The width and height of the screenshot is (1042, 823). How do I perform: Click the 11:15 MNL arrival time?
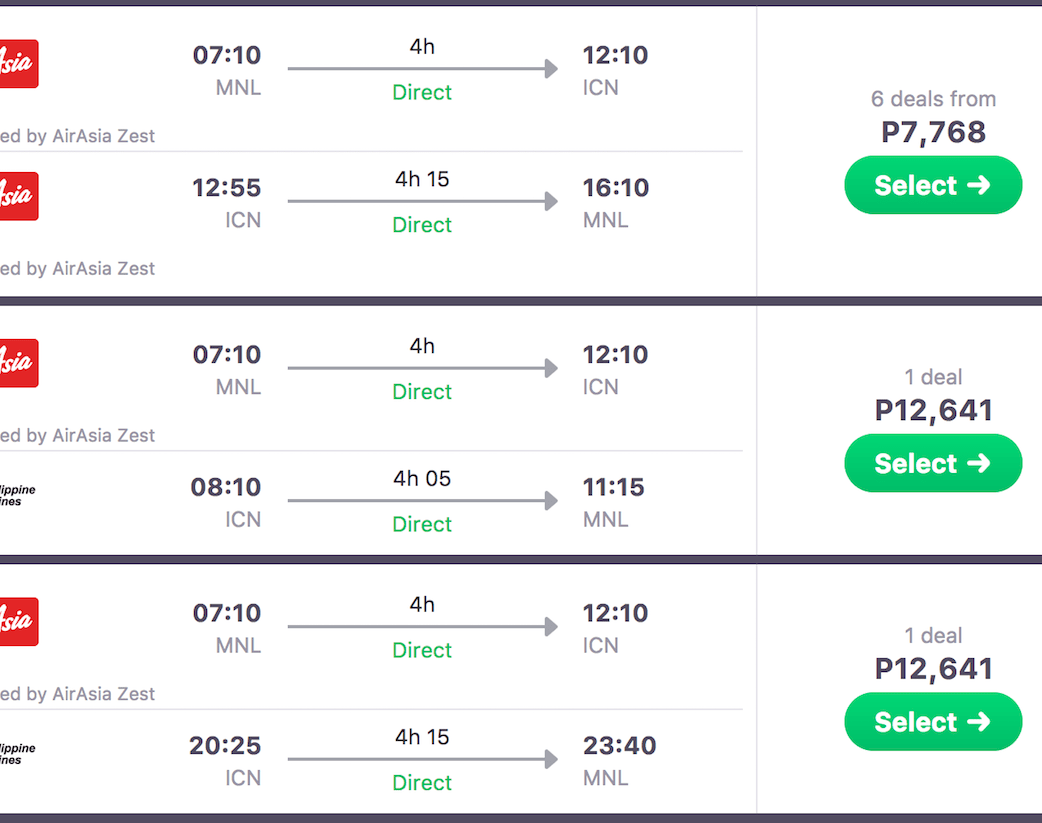click(x=613, y=488)
